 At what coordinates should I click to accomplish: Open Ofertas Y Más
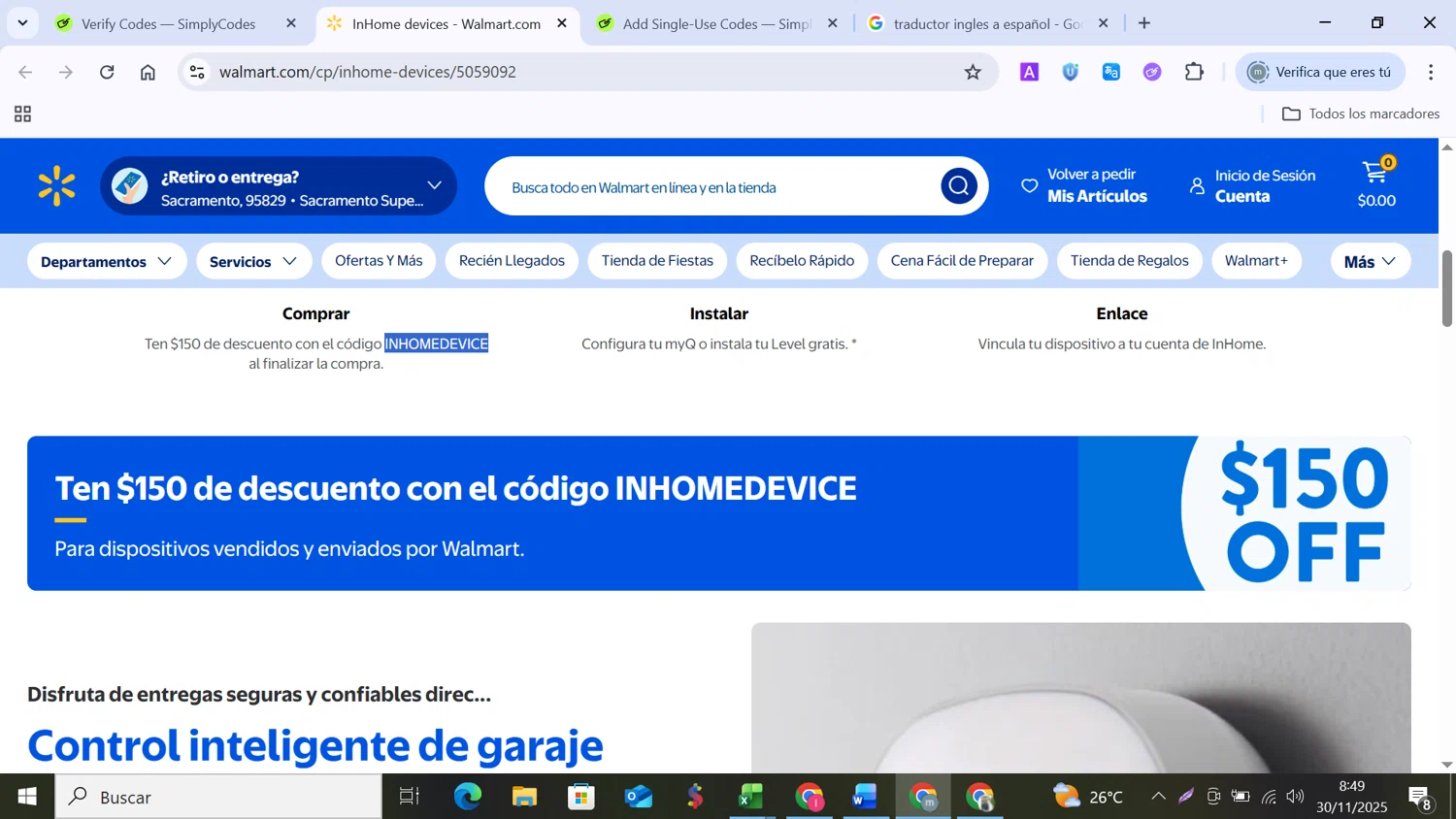pyautogui.click(x=379, y=261)
